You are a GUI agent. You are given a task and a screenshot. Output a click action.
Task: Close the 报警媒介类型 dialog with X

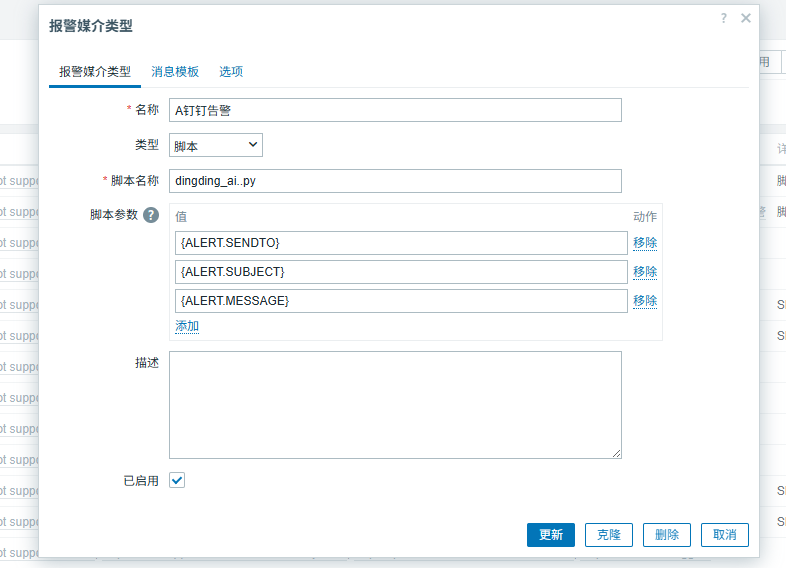click(x=745, y=18)
